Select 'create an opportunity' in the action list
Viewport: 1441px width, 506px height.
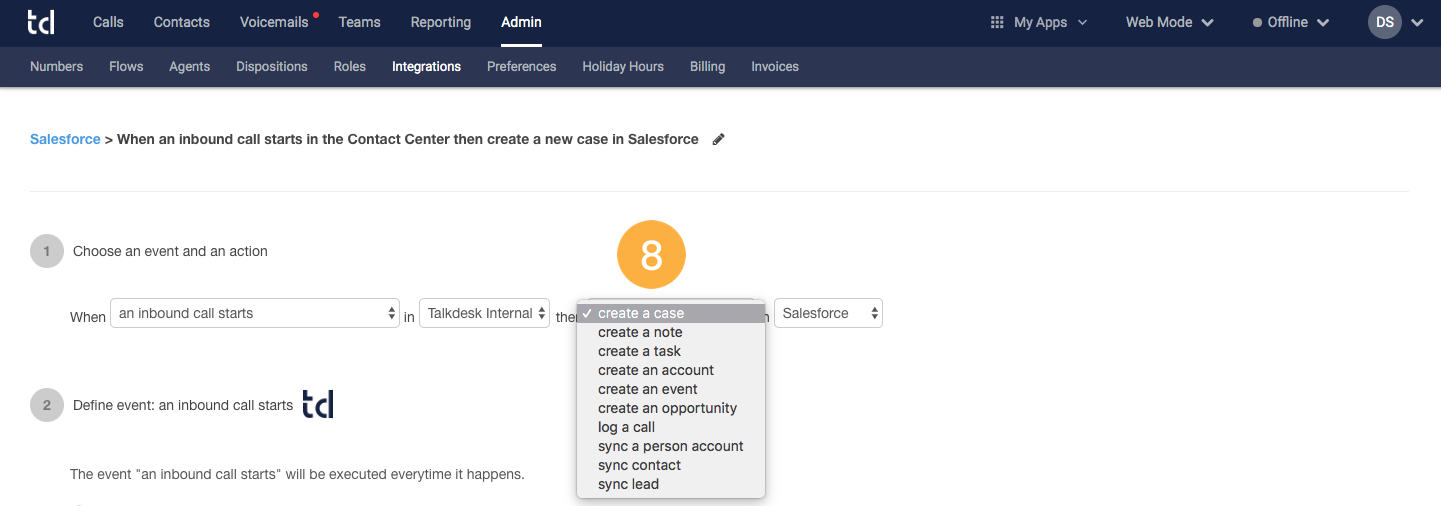coord(671,408)
